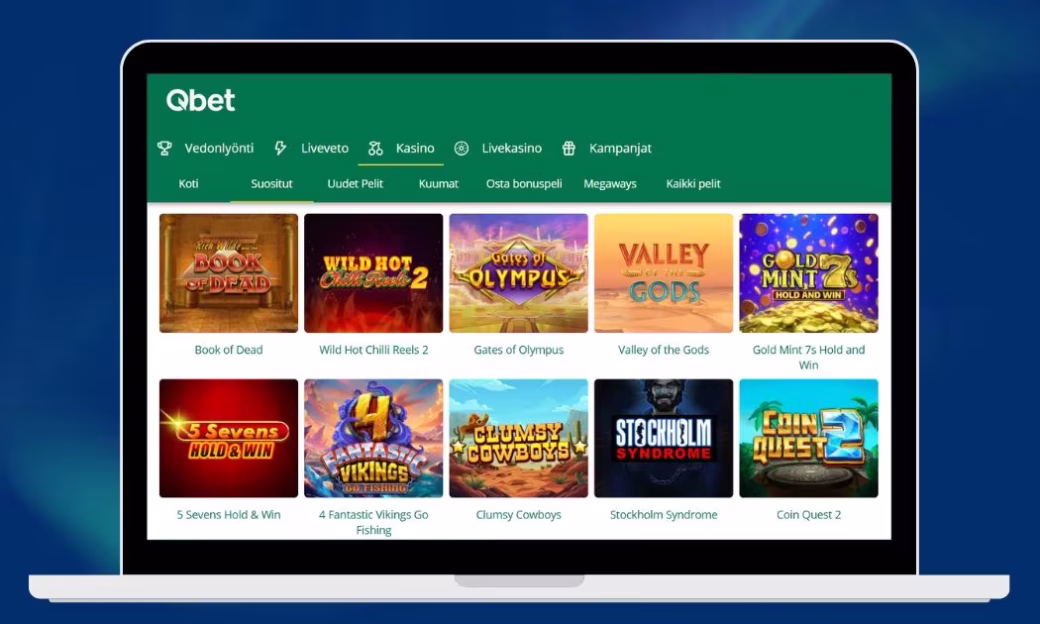Switch to the Koti tab
Image resolution: width=1040 pixels, height=624 pixels.
point(188,184)
